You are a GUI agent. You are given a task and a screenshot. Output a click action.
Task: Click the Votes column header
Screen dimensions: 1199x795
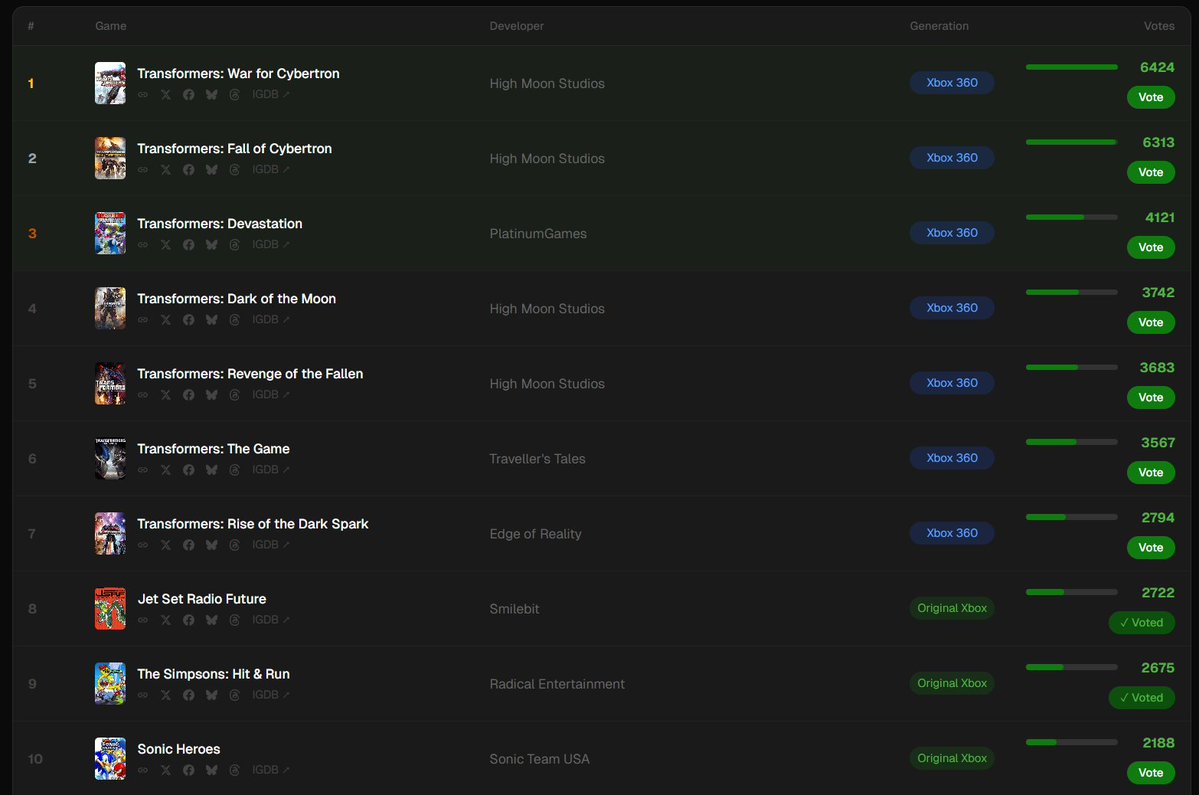(1159, 26)
